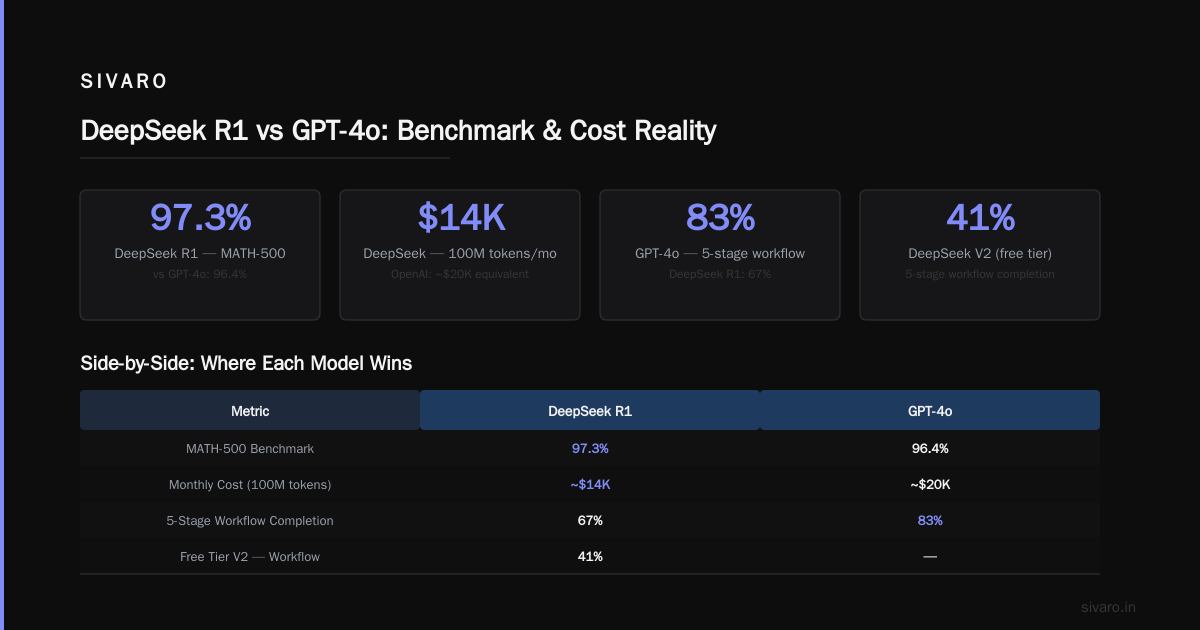Click the 96.4% table cell
The width and height of the screenshot is (1200, 630).
pos(930,448)
